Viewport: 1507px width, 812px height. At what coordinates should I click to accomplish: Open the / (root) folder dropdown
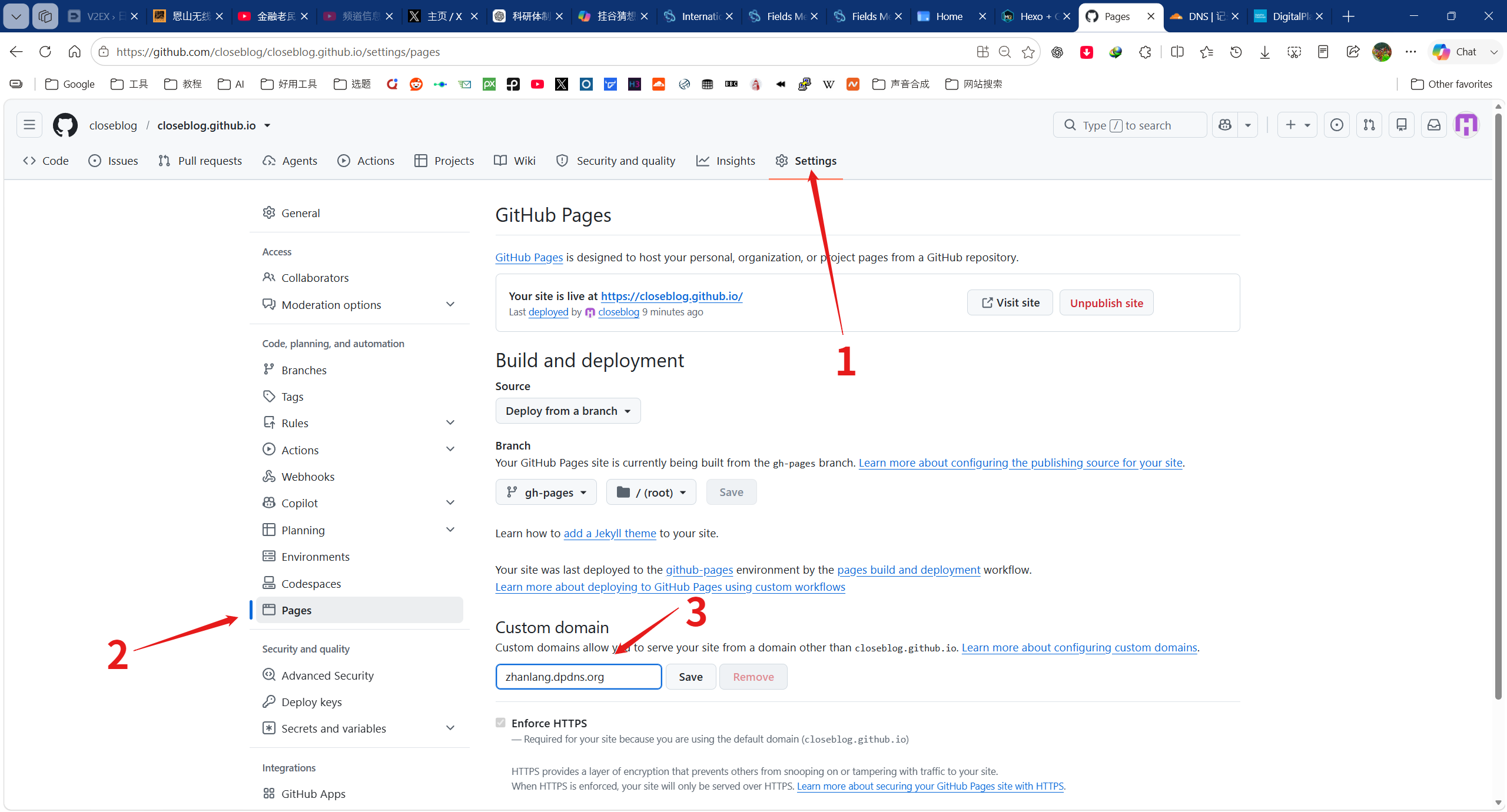tap(651, 492)
